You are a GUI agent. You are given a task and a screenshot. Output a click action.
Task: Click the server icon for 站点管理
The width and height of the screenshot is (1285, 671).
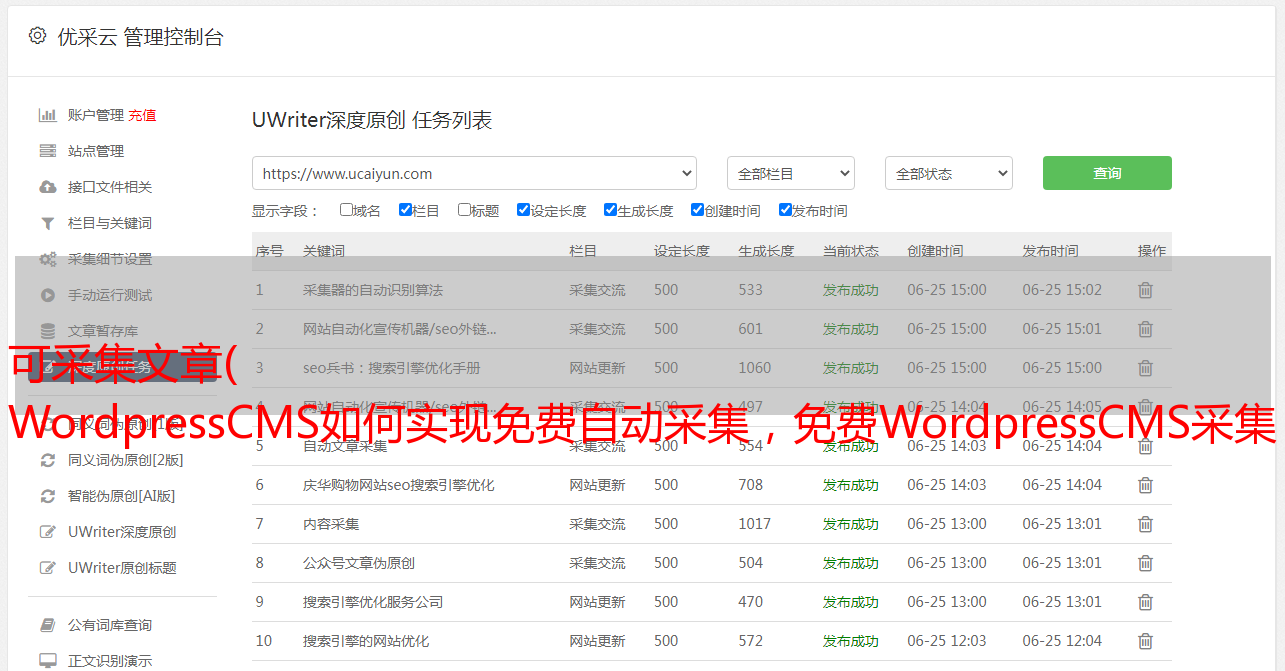(x=47, y=151)
